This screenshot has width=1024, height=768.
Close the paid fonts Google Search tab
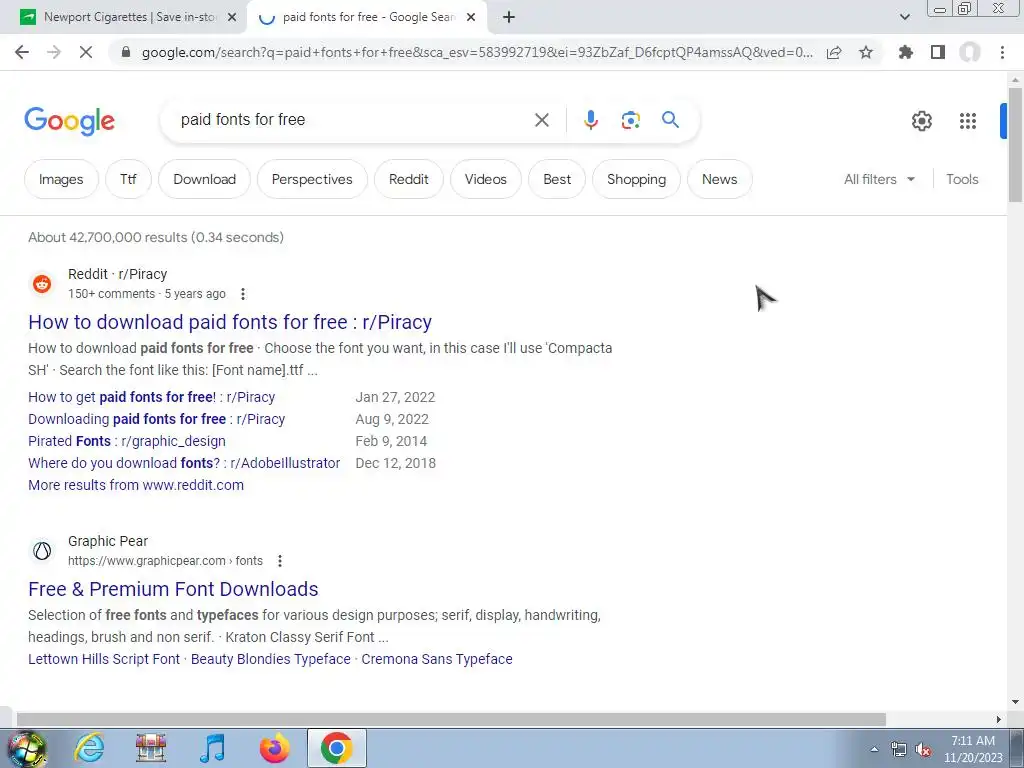pos(471,17)
